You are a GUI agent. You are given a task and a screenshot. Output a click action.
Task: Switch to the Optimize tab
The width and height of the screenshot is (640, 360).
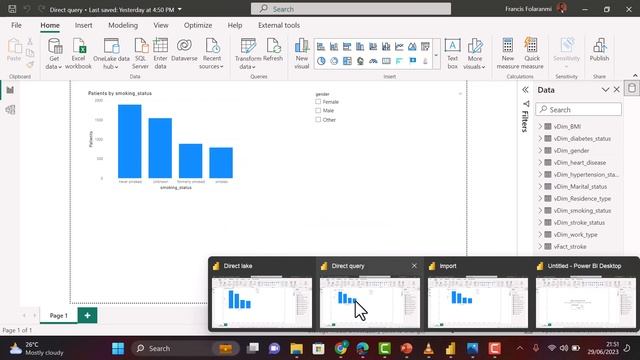tap(198, 25)
